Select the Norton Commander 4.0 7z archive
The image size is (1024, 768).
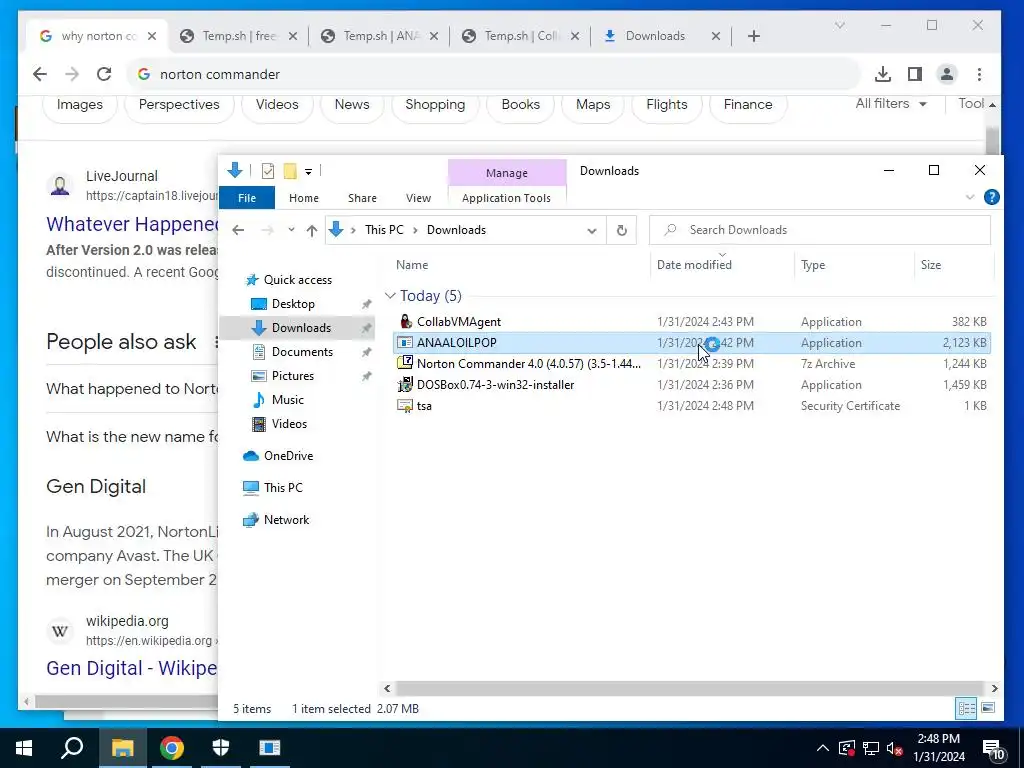tap(692, 363)
